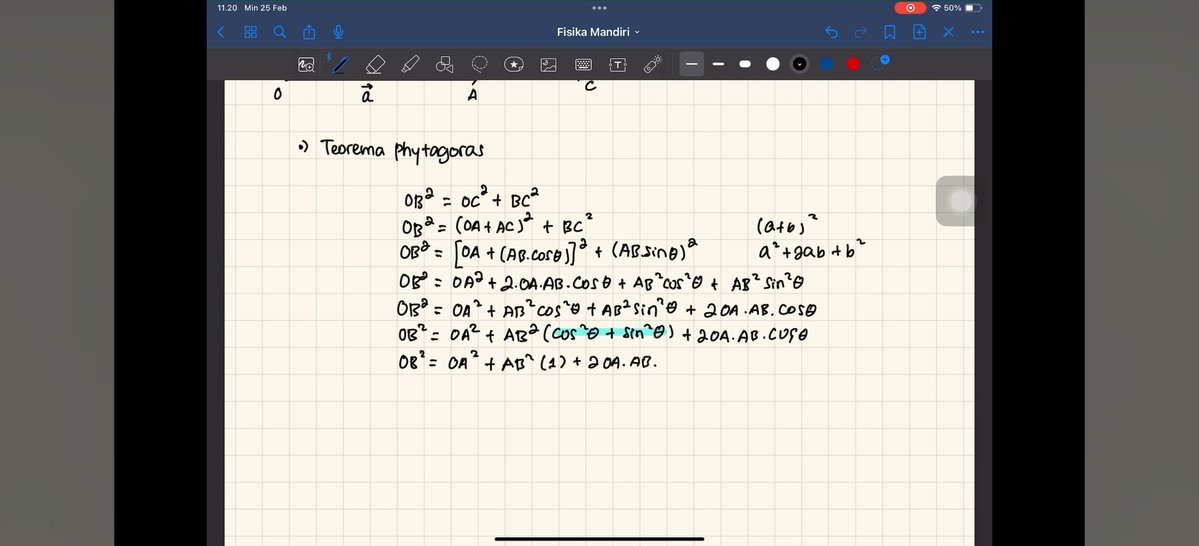Go back with the left chevron
This screenshot has width=1199, height=546.
pos(221,32)
